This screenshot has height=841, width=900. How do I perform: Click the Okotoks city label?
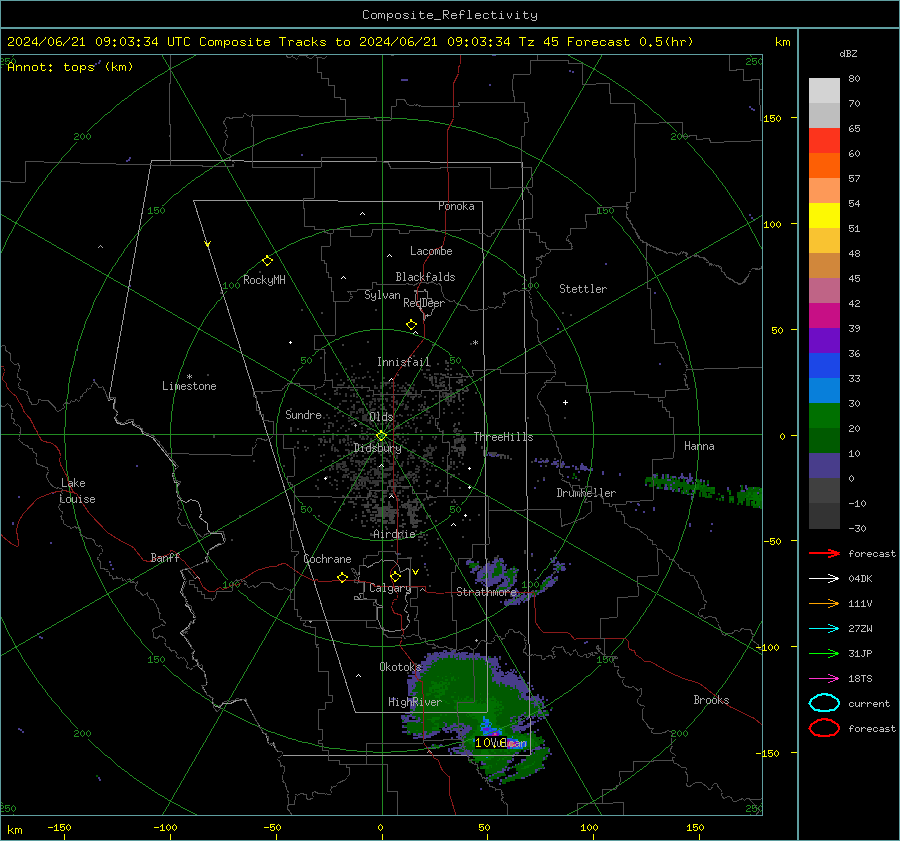coord(400,666)
